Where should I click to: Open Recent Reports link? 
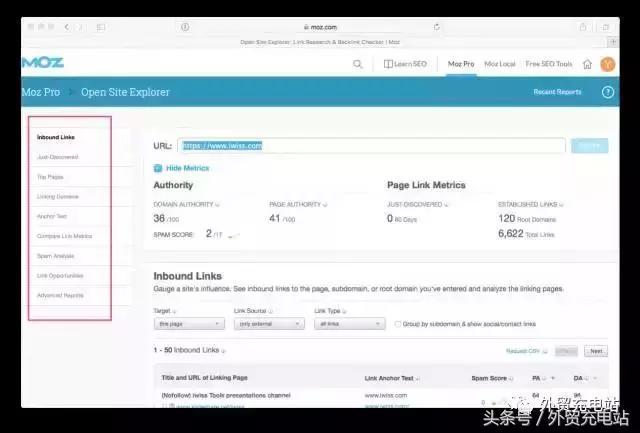point(557,92)
